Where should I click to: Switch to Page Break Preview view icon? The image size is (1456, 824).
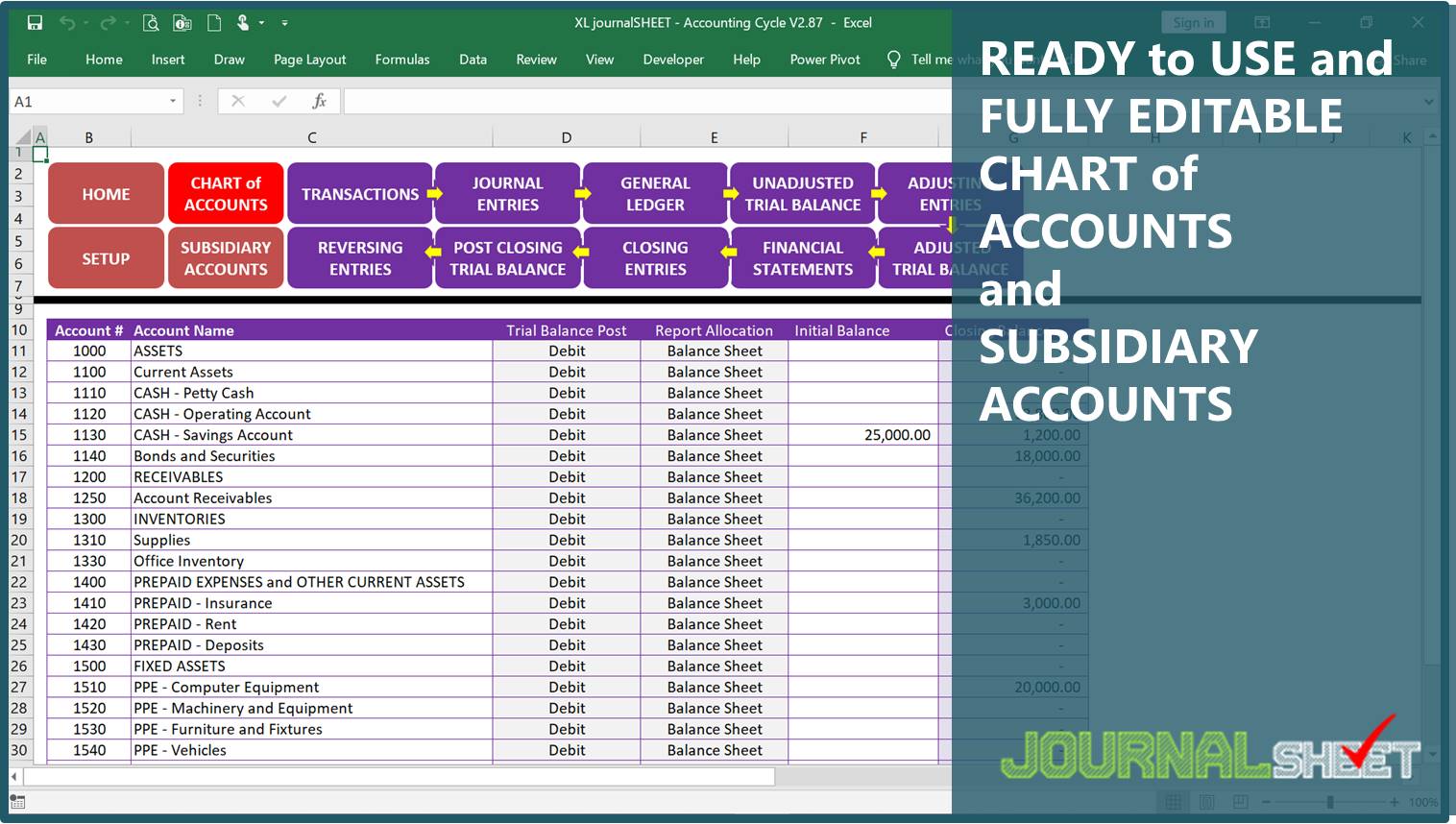click(1243, 801)
